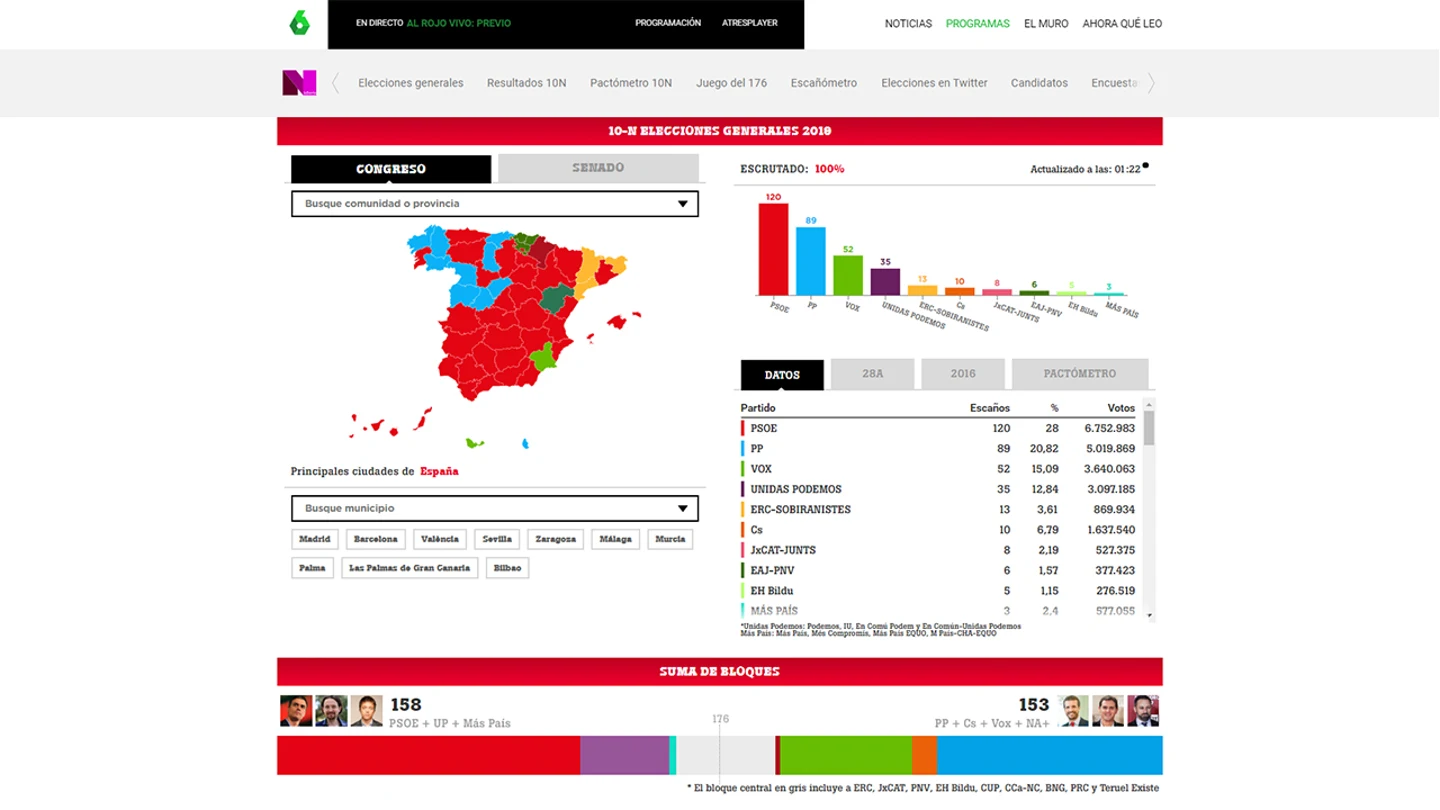The height and width of the screenshot is (810, 1440).
Task: Open Al Rojo Vivo: Previo live link
Action: [459, 23]
